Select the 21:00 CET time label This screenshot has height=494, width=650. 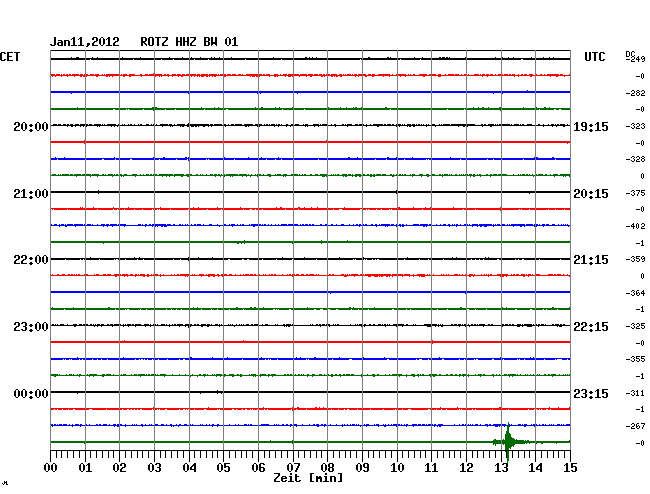coord(31,194)
